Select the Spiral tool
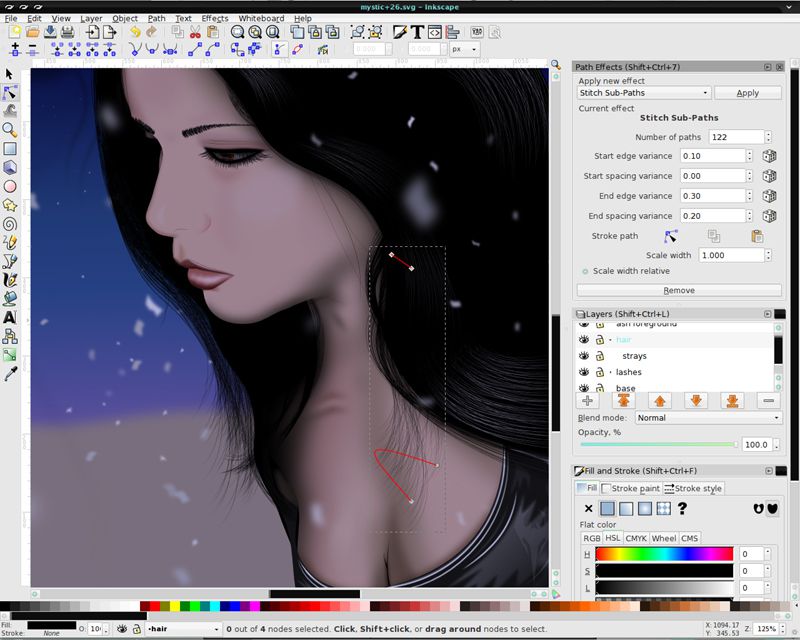This screenshot has width=800, height=640. (x=10, y=223)
